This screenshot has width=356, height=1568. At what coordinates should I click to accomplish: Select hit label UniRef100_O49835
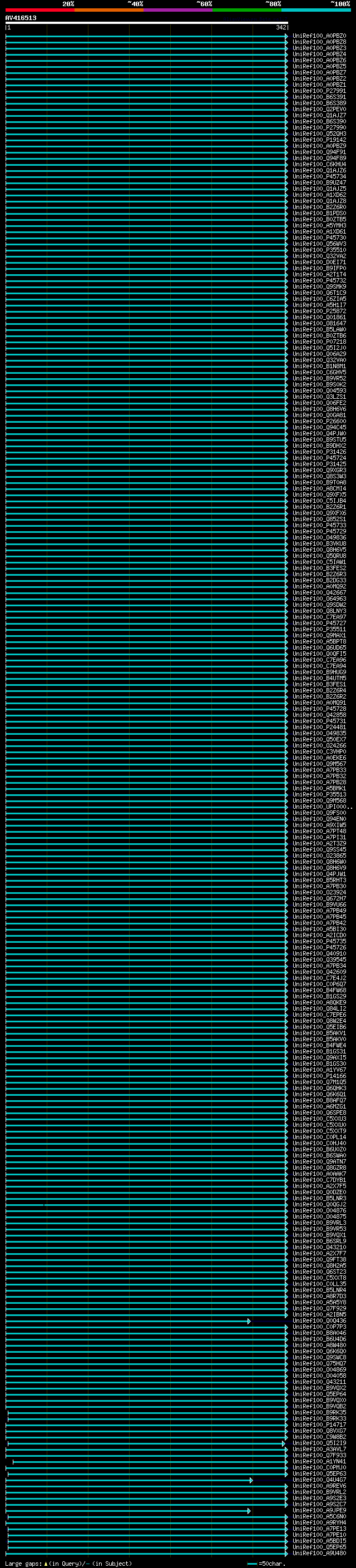(319, 734)
